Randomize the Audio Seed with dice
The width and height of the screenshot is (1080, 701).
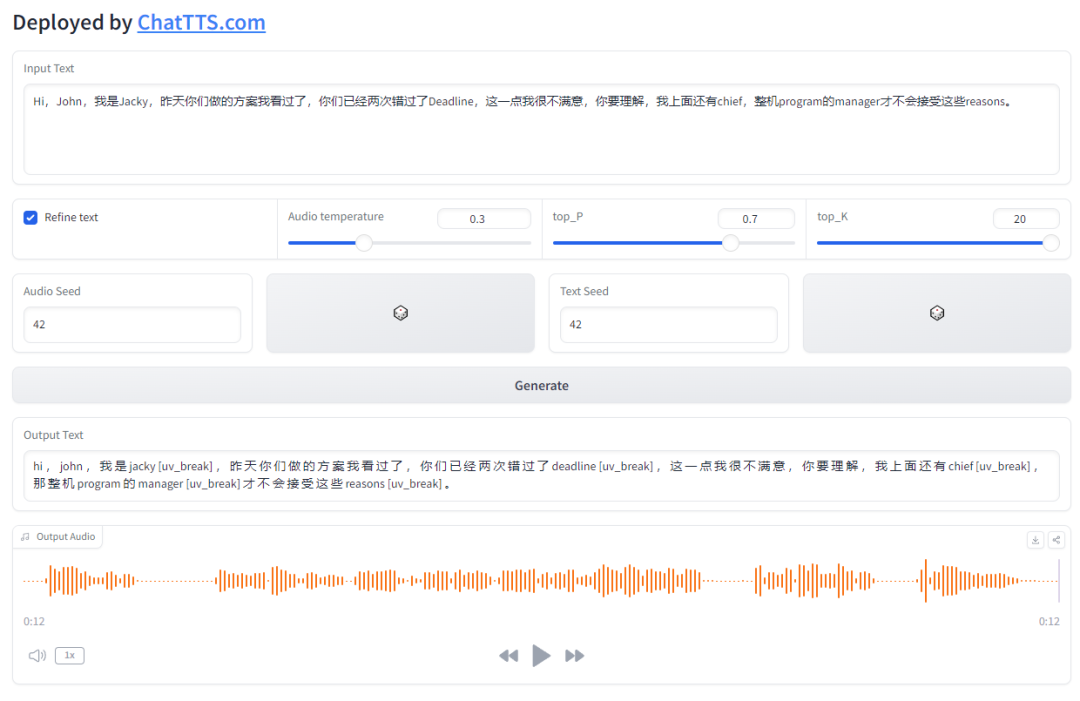click(x=400, y=313)
